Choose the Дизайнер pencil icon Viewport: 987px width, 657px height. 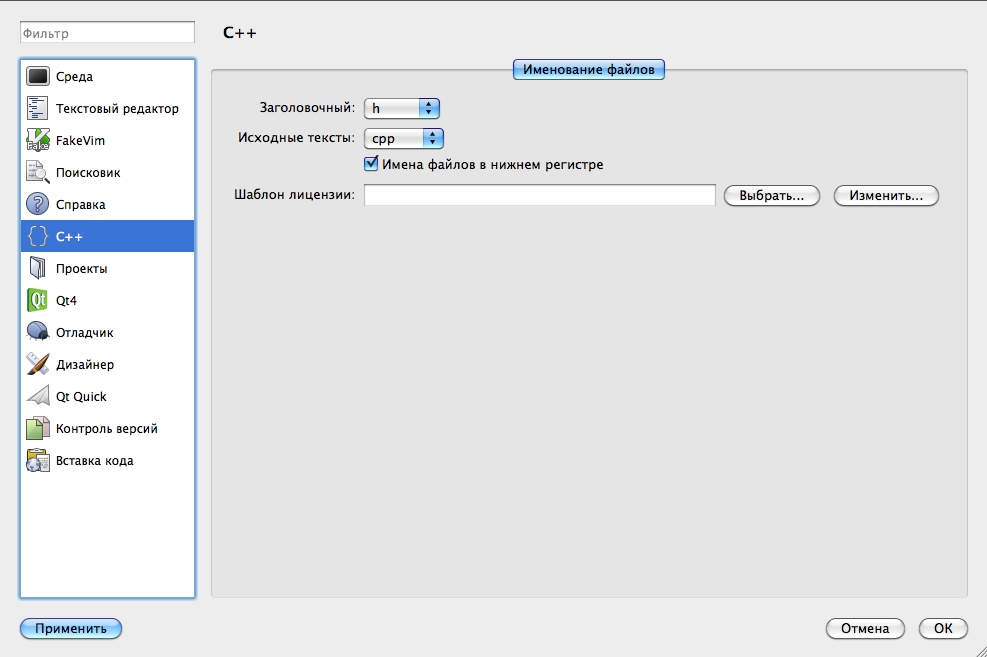point(38,364)
